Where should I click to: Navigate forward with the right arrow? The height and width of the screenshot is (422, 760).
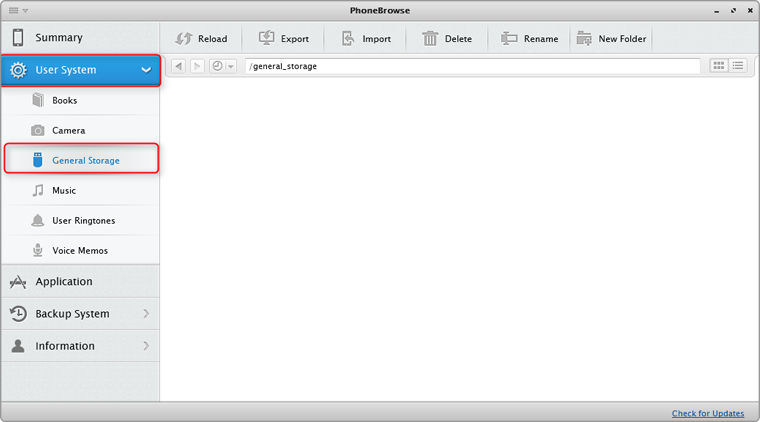196,66
